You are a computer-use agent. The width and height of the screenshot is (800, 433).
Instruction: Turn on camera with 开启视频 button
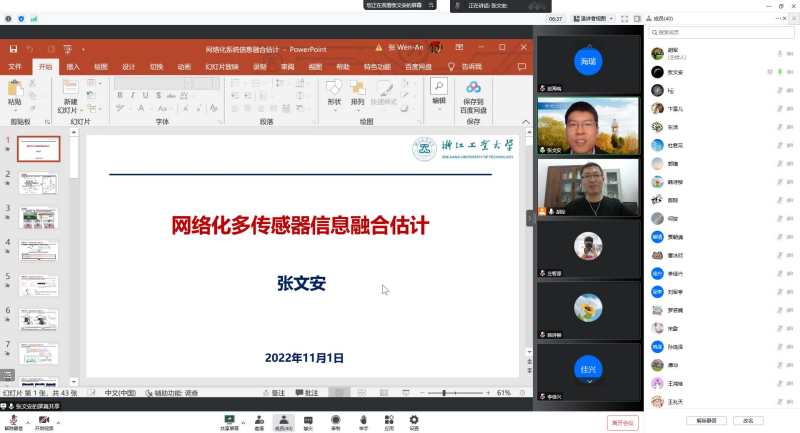point(44,420)
